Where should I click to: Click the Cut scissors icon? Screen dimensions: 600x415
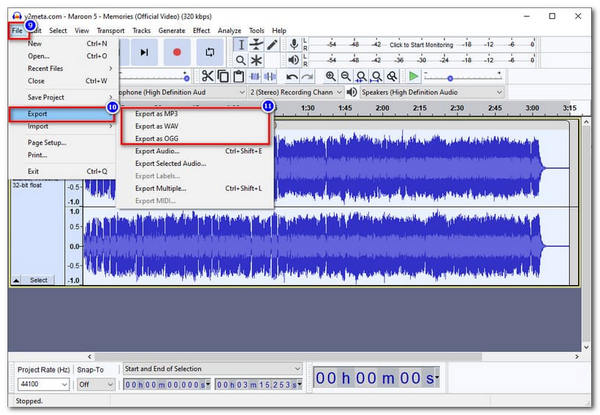pos(207,76)
